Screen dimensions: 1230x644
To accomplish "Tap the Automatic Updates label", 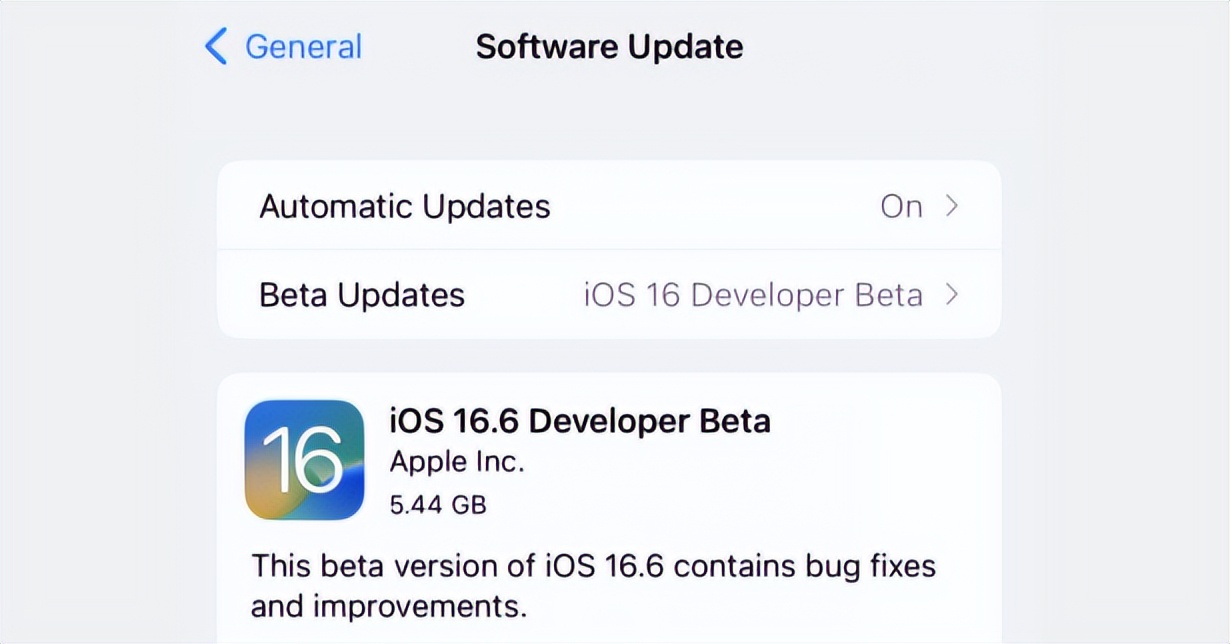I will (404, 206).
